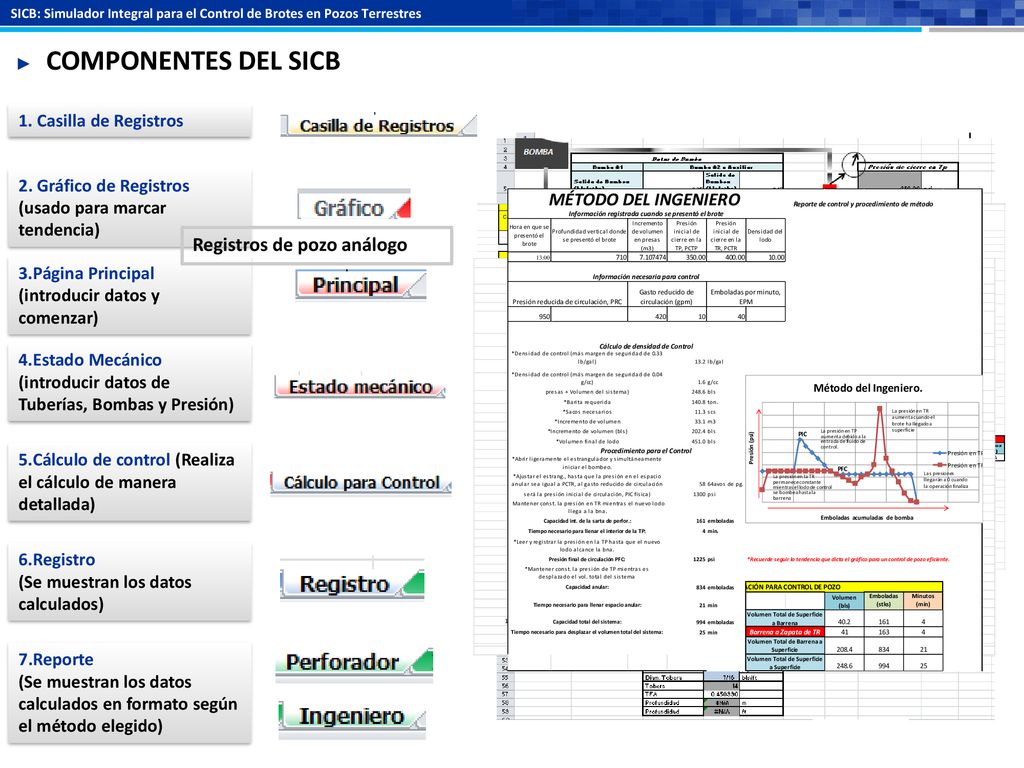The height and width of the screenshot is (768, 1024).
Task: Click the '7.Reporte' description panel
Action: point(129,693)
